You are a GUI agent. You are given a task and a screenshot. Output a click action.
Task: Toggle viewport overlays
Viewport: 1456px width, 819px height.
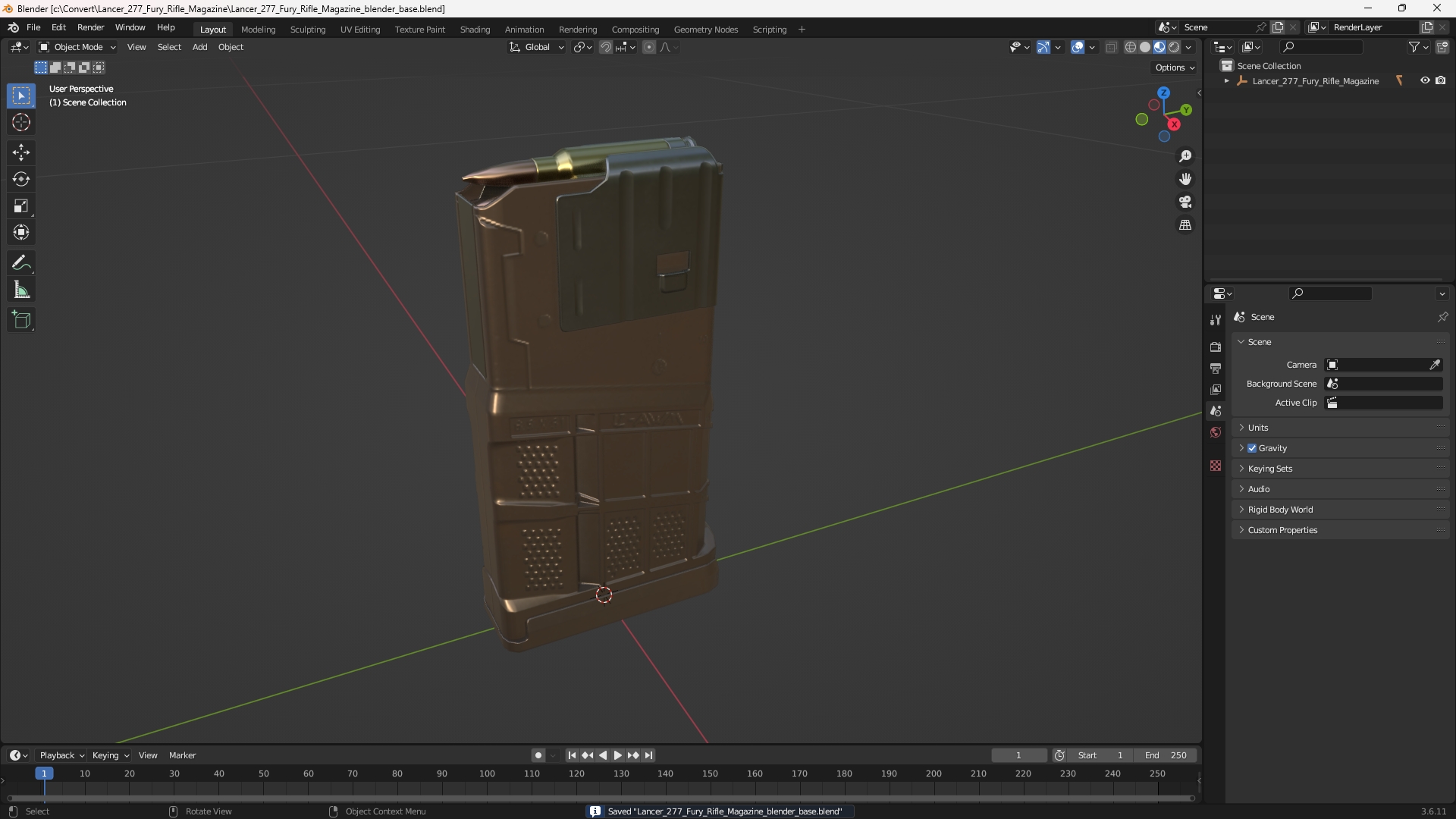(1078, 47)
